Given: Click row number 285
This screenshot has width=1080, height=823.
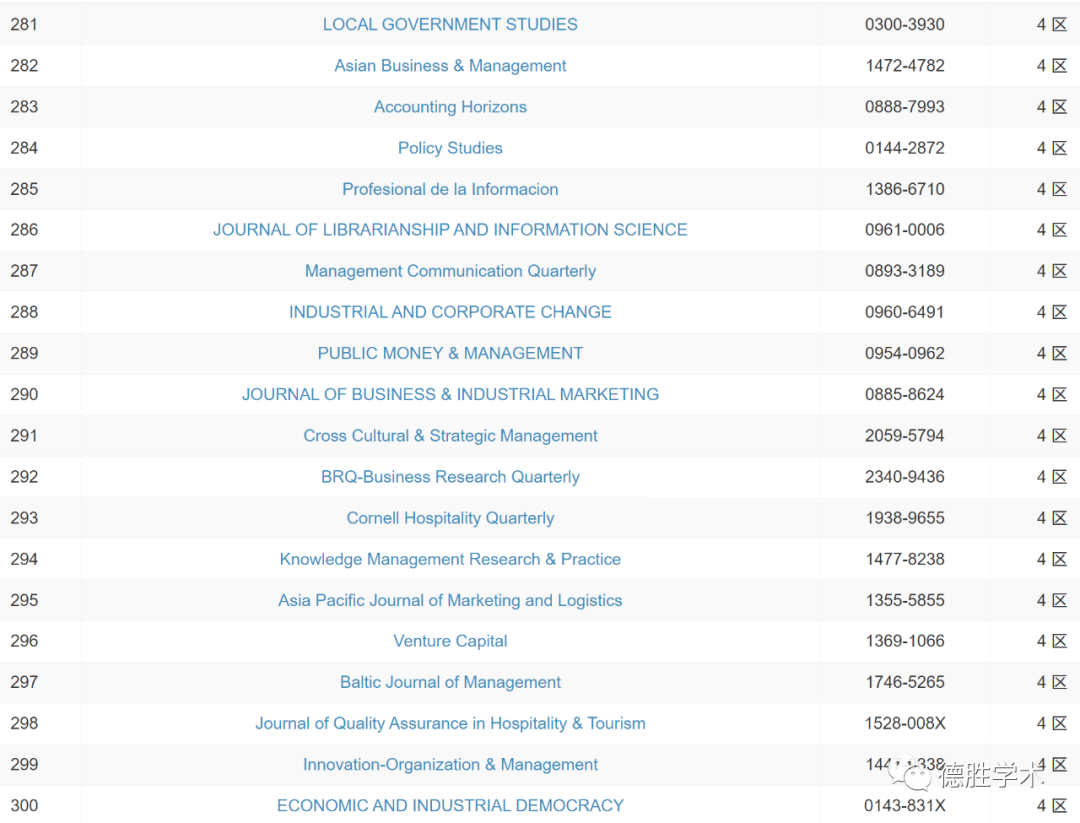Looking at the screenshot, I should click(24, 189).
